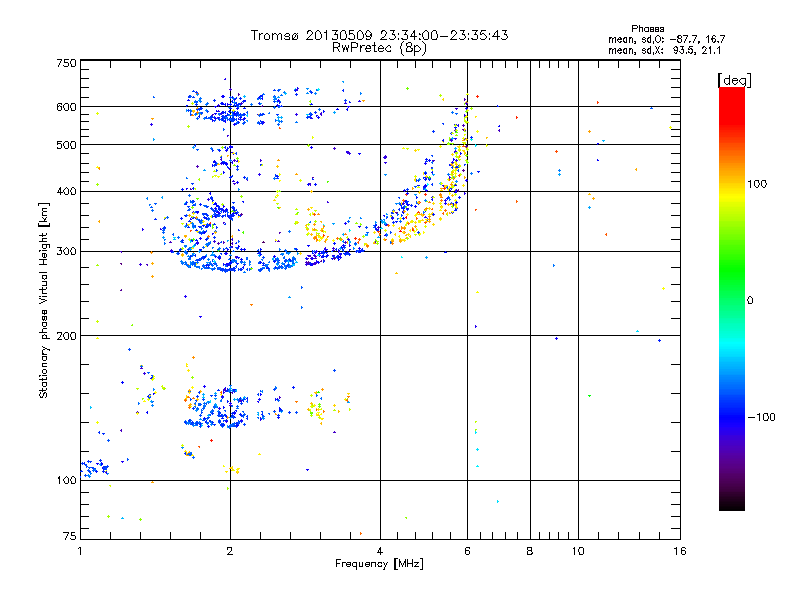The image size is (800, 600).
Task: Click the x-axis tick label "1"
Action: point(80,551)
